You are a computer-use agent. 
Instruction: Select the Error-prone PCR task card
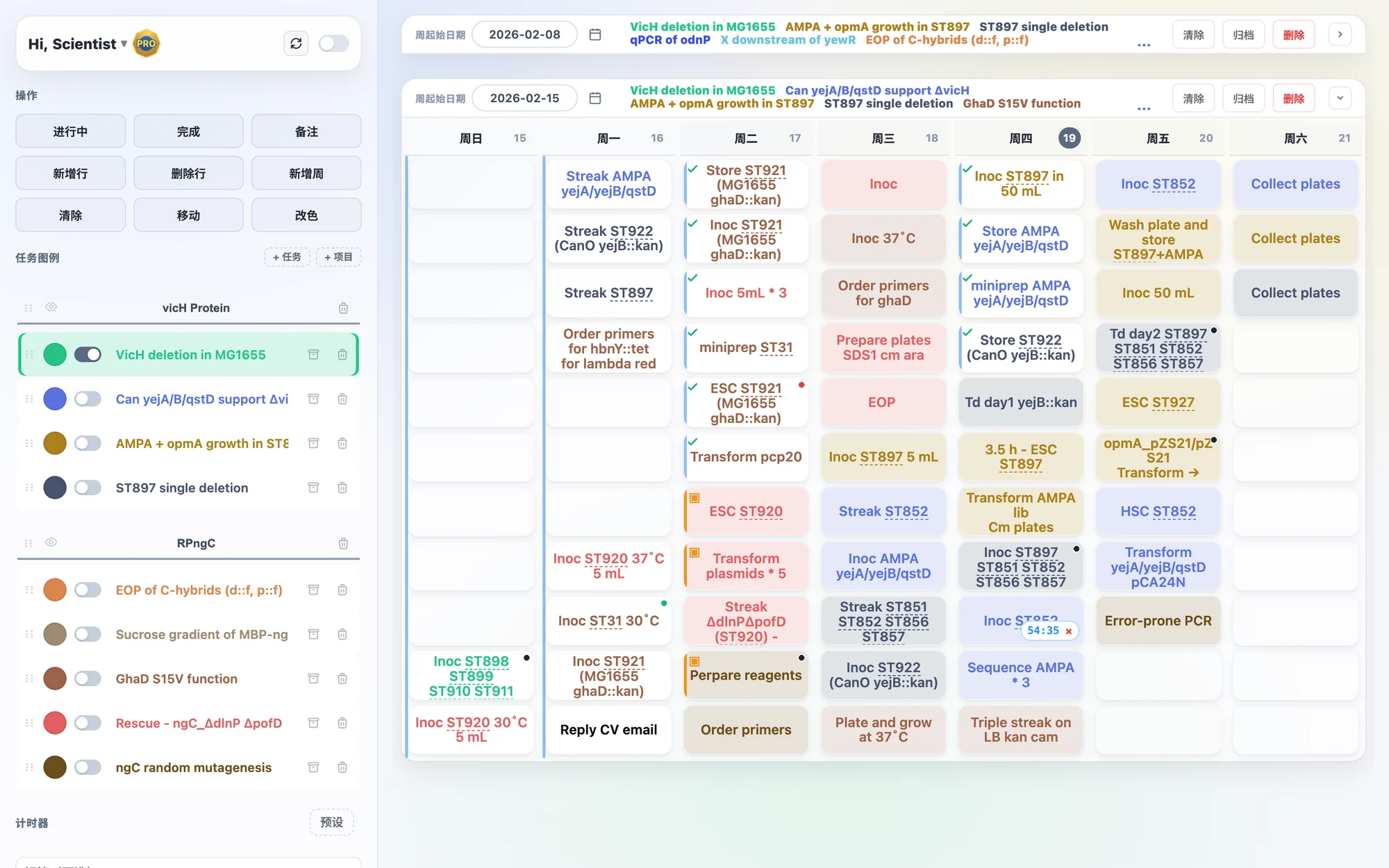coord(1158,621)
